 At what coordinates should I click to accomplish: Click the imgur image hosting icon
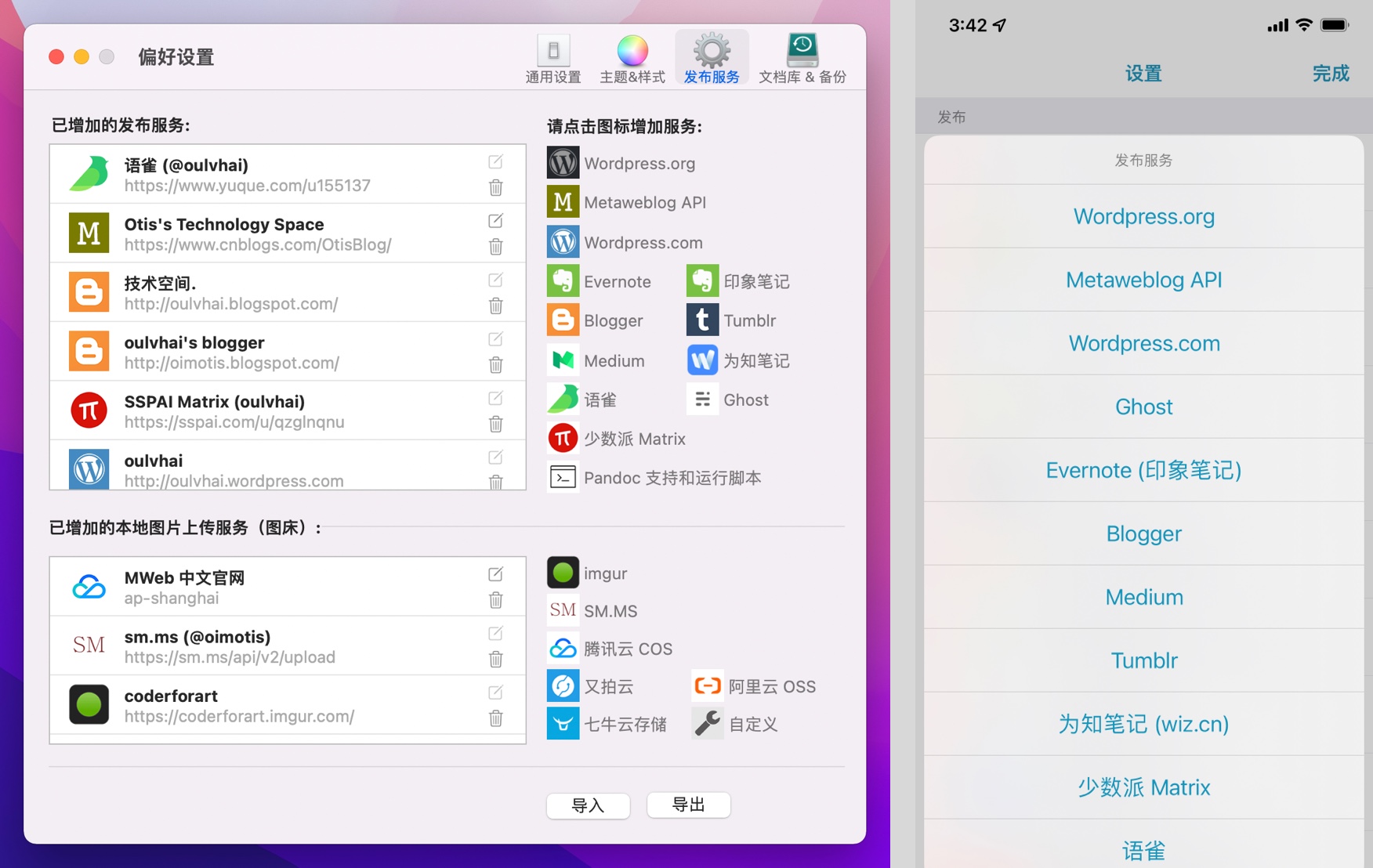(563, 573)
